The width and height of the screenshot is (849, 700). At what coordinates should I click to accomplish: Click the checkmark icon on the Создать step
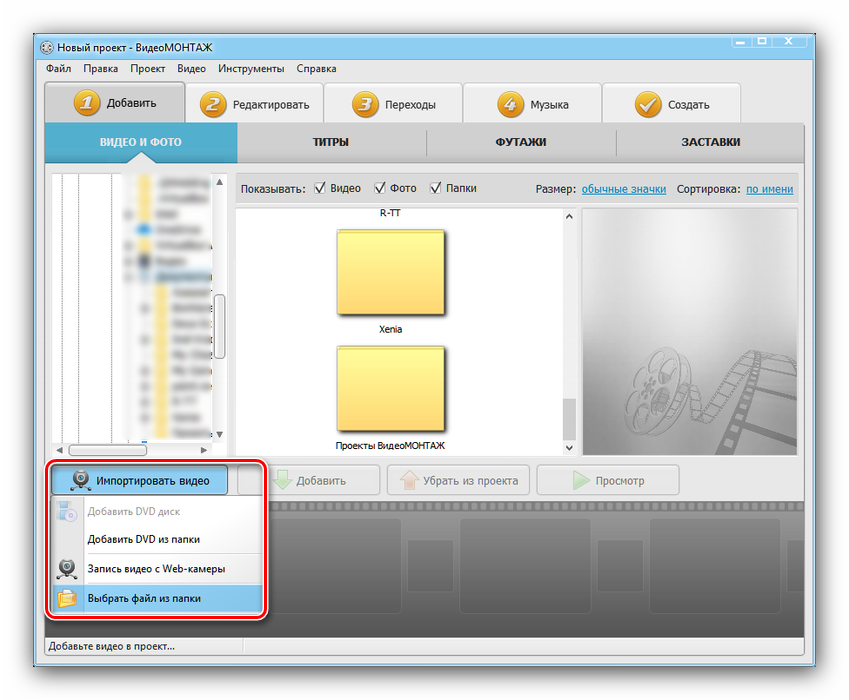pyautogui.click(x=648, y=104)
